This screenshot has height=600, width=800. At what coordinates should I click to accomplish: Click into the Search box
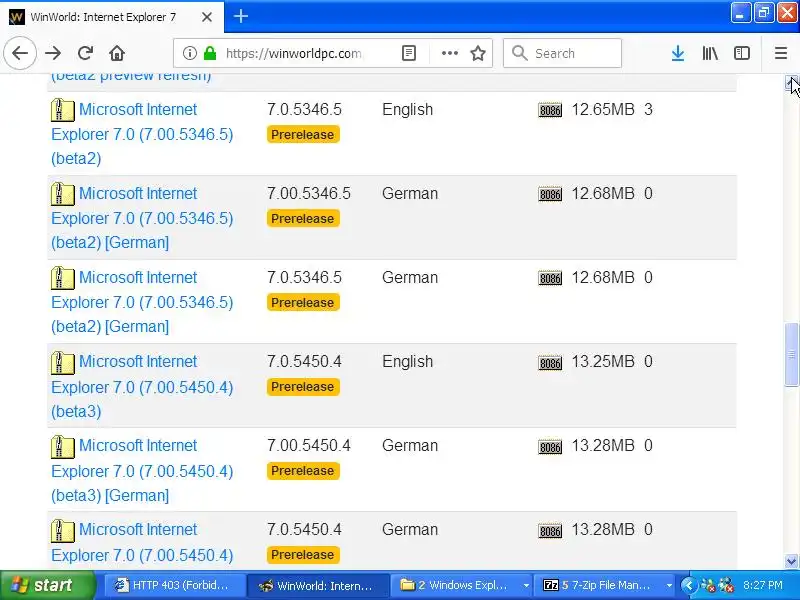point(562,53)
